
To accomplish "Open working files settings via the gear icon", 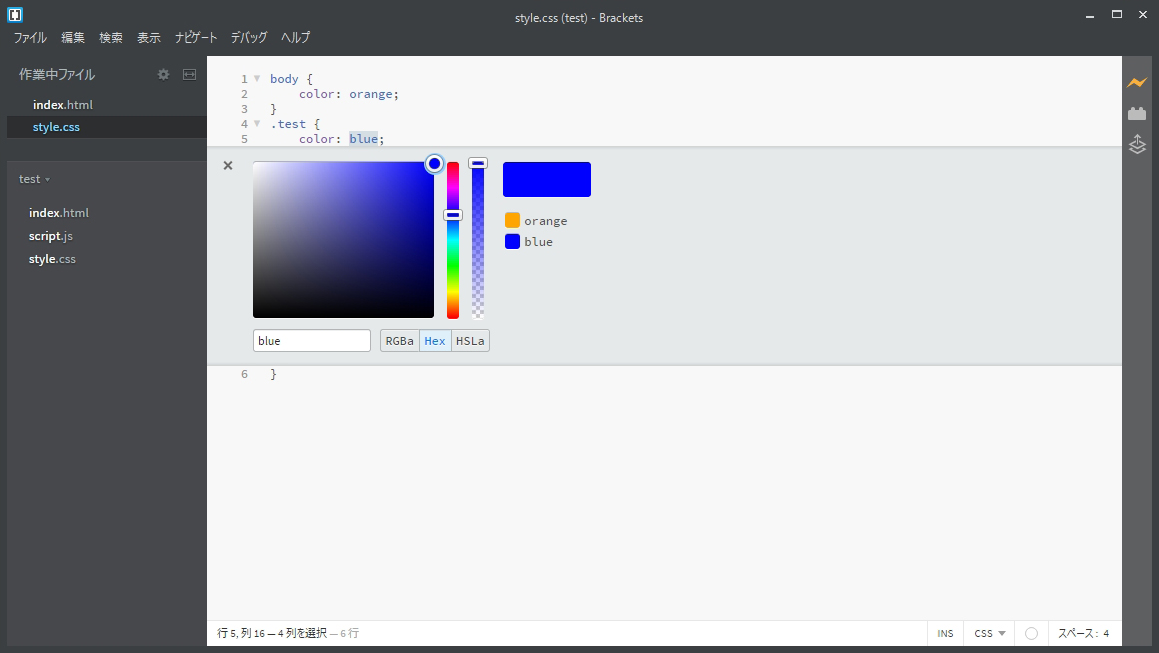I will coord(163,74).
